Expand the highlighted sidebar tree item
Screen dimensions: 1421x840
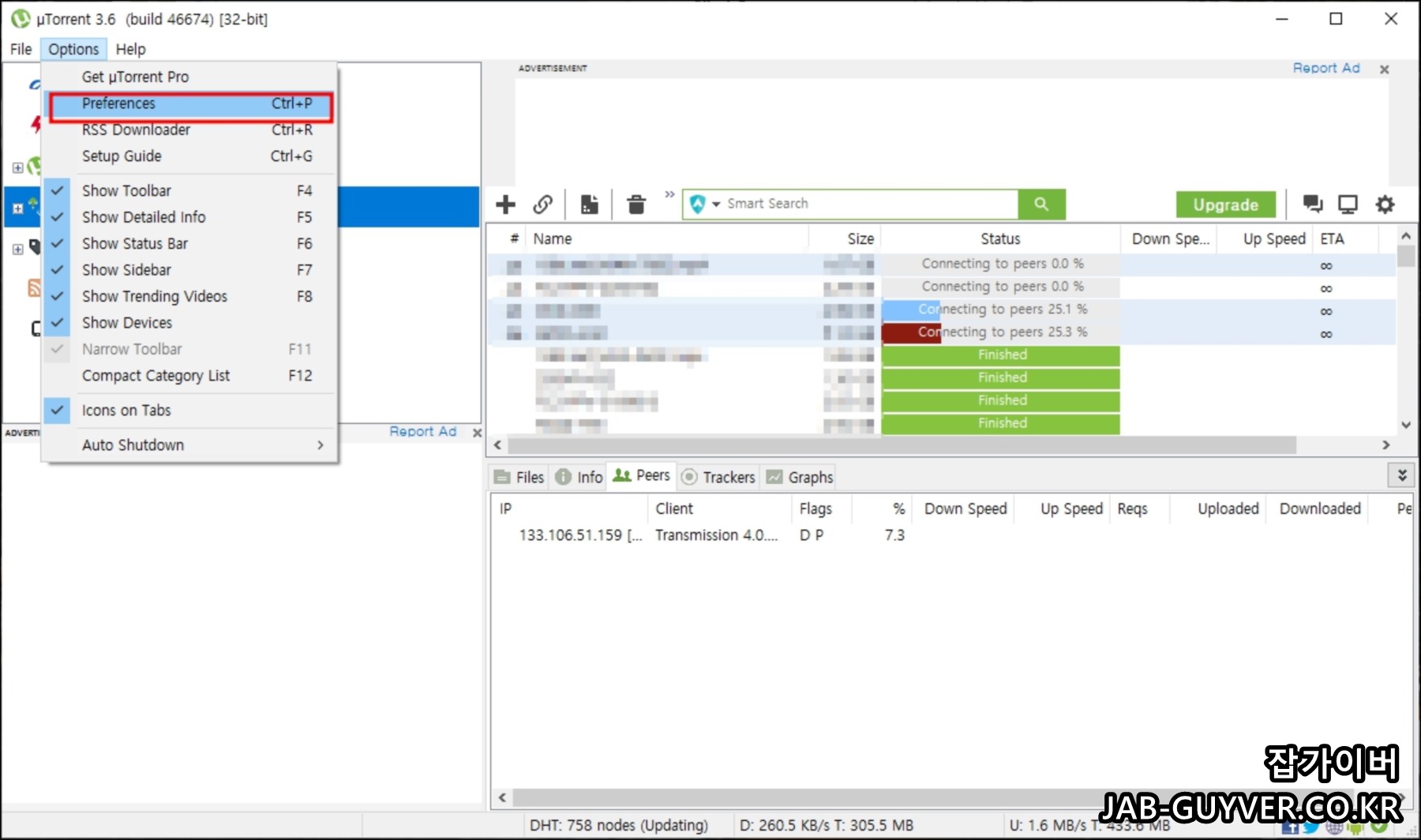(x=17, y=208)
